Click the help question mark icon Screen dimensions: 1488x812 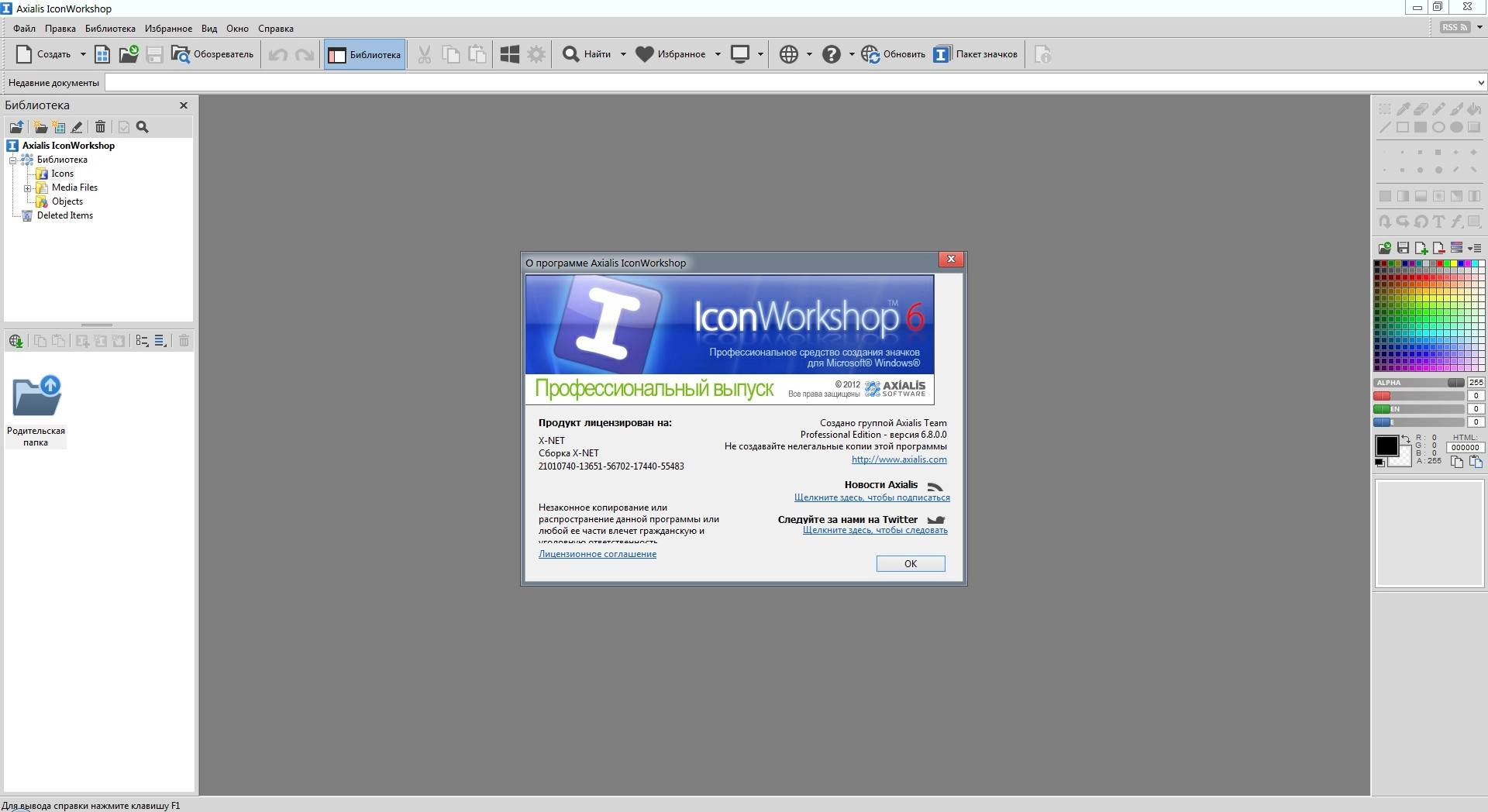[832, 54]
